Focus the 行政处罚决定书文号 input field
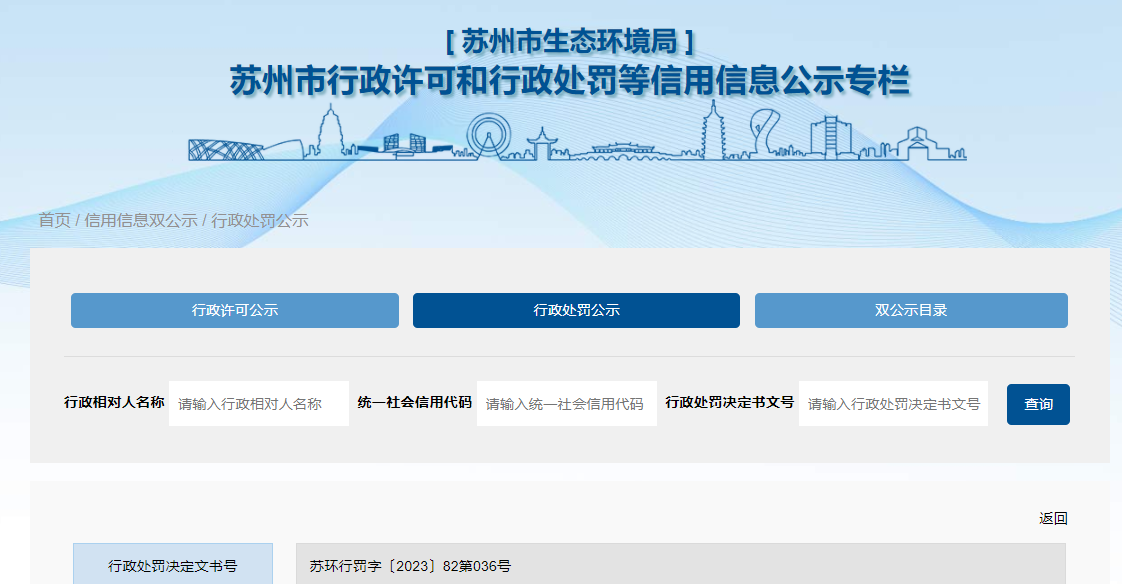Screen dimensions: 1122x584 tap(893, 404)
